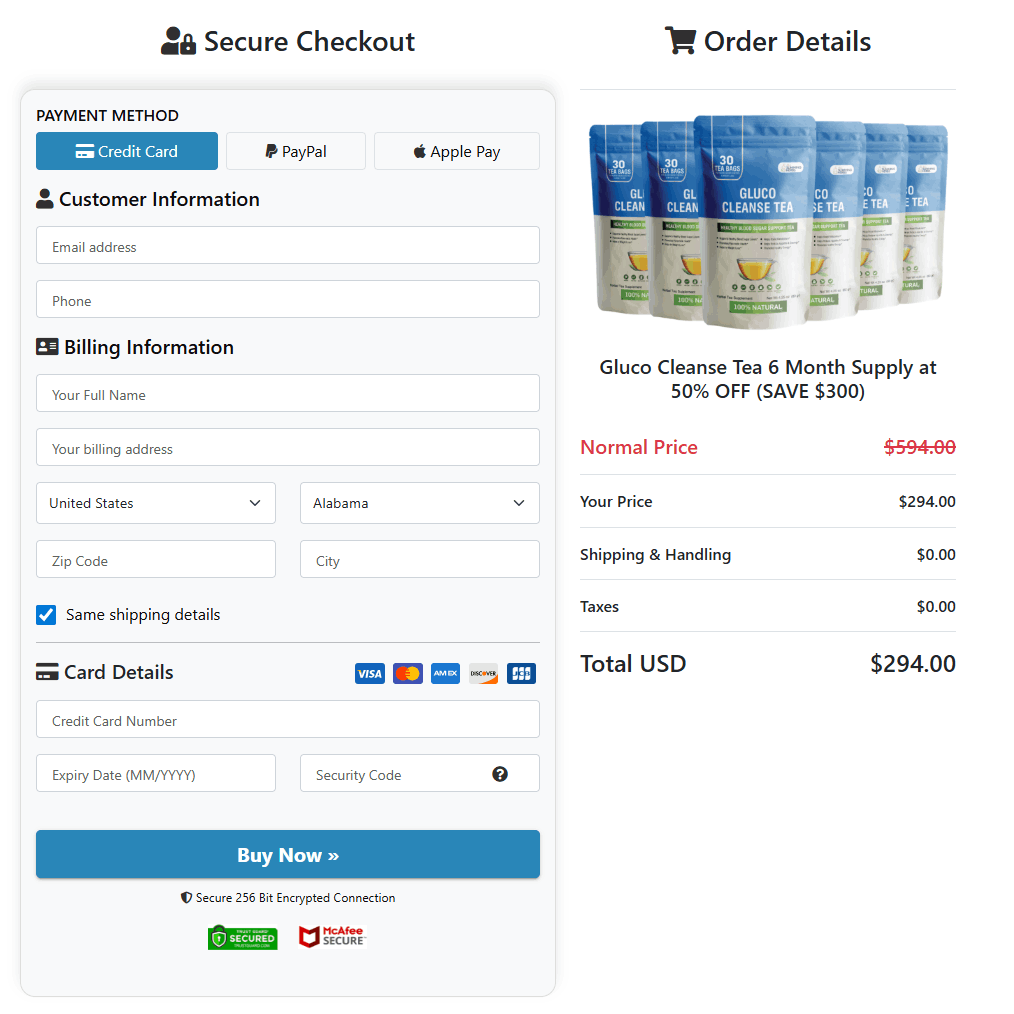Click the Credit Card Number field
Viewport: 1014px width, 1014px height.
(x=288, y=719)
